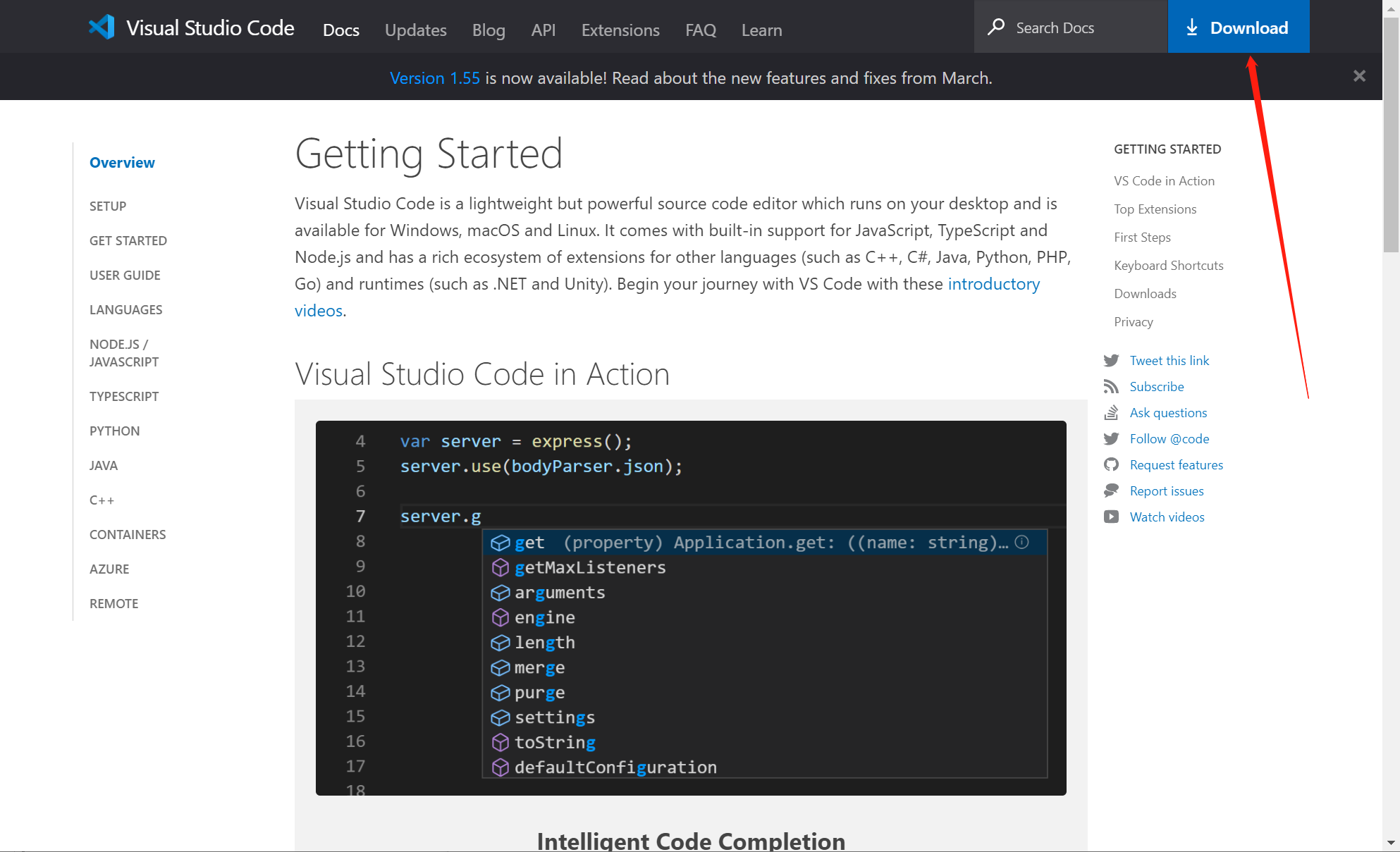This screenshot has width=1400, height=852.
Task: Jump to Downloads section link
Action: (1145, 294)
